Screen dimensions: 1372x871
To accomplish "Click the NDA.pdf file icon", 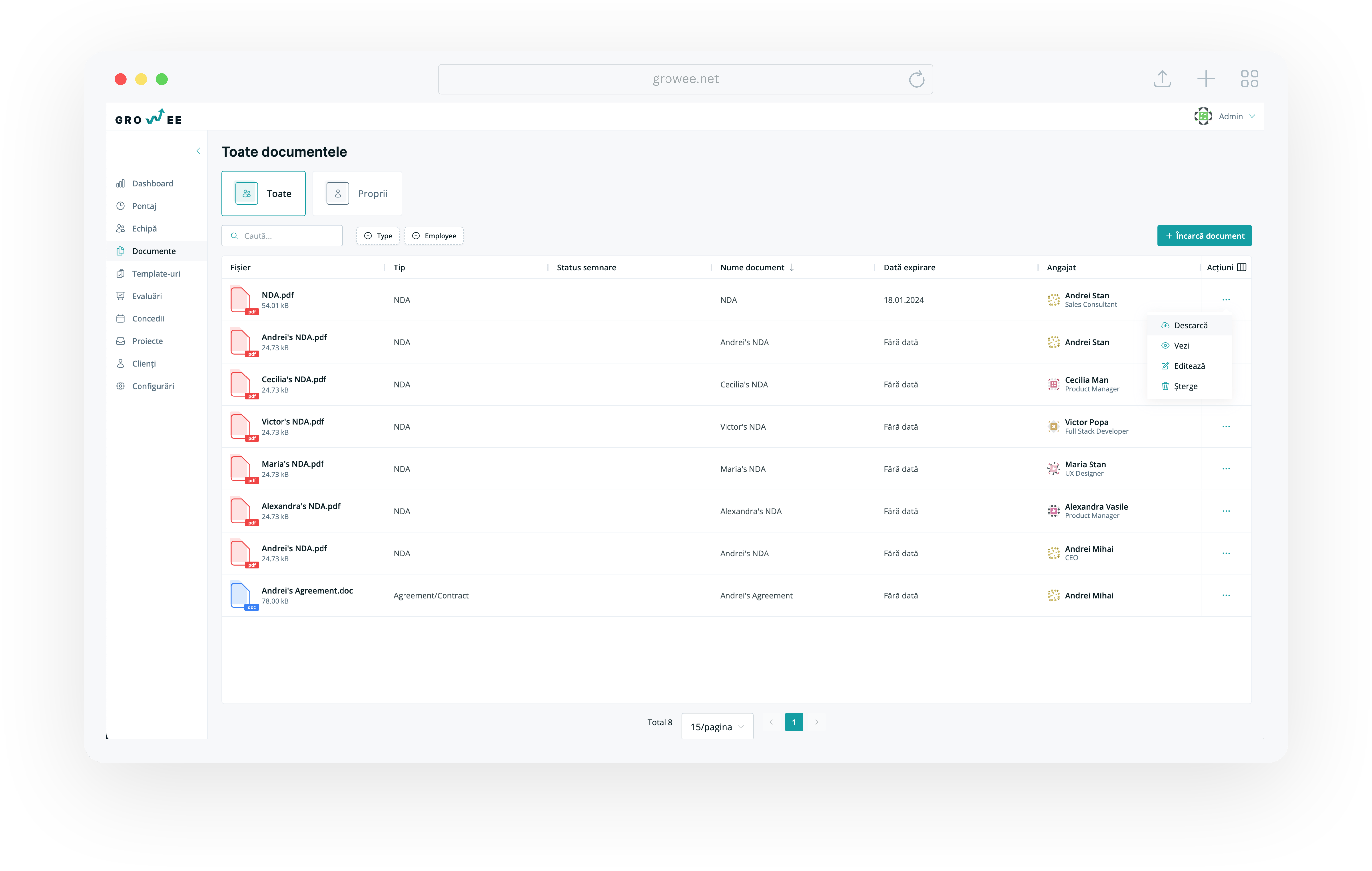I will click(x=244, y=300).
